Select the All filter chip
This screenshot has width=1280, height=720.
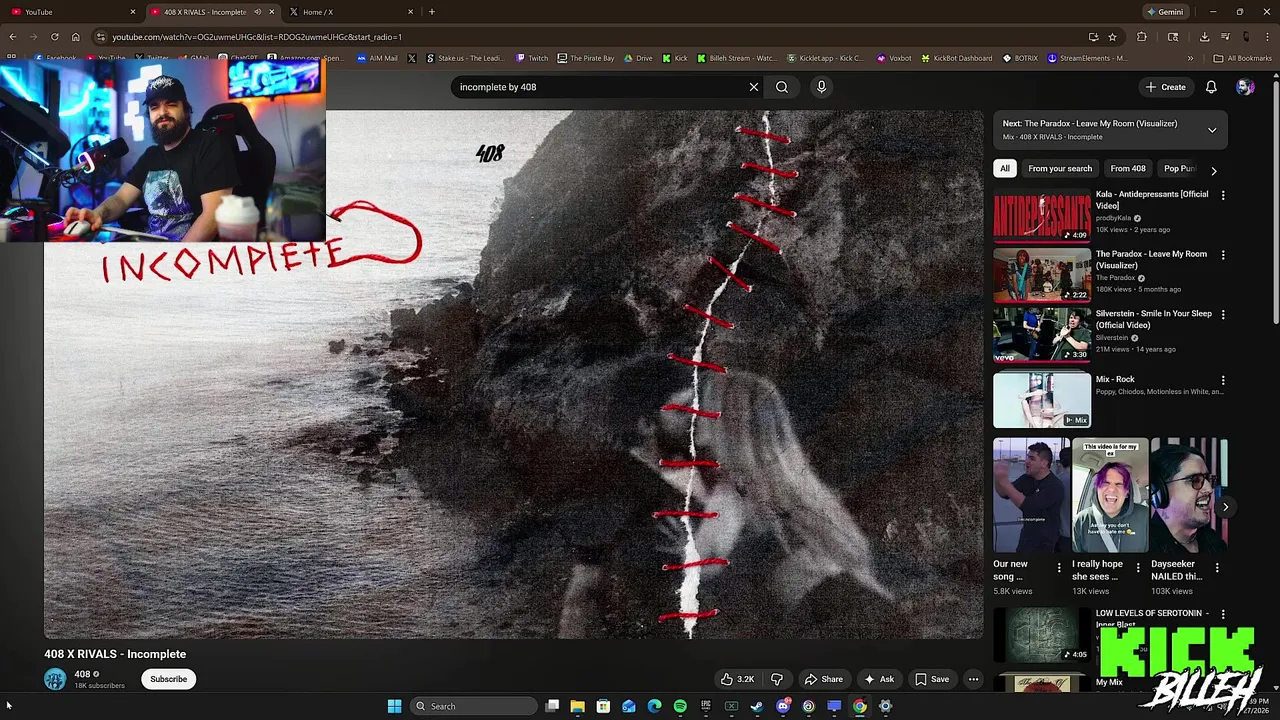(1005, 168)
